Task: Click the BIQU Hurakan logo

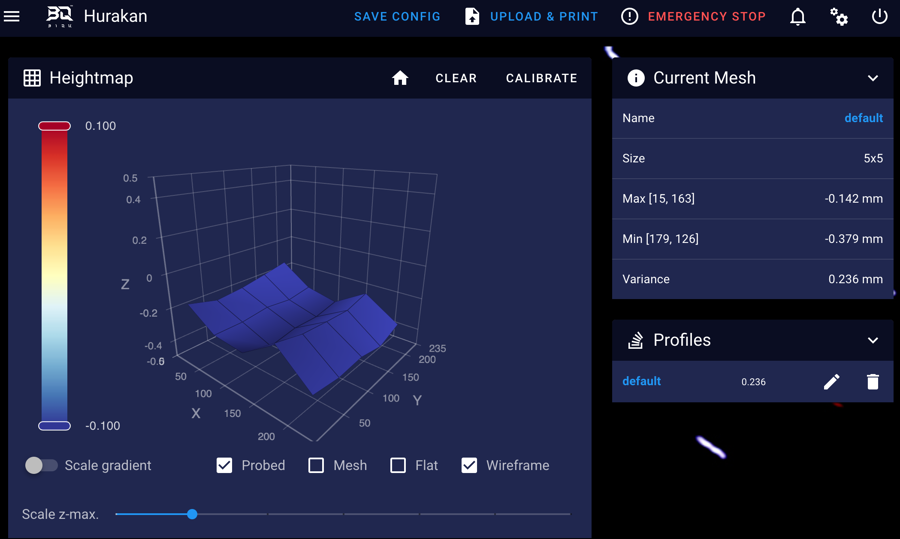Action: (x=60, y=17)
